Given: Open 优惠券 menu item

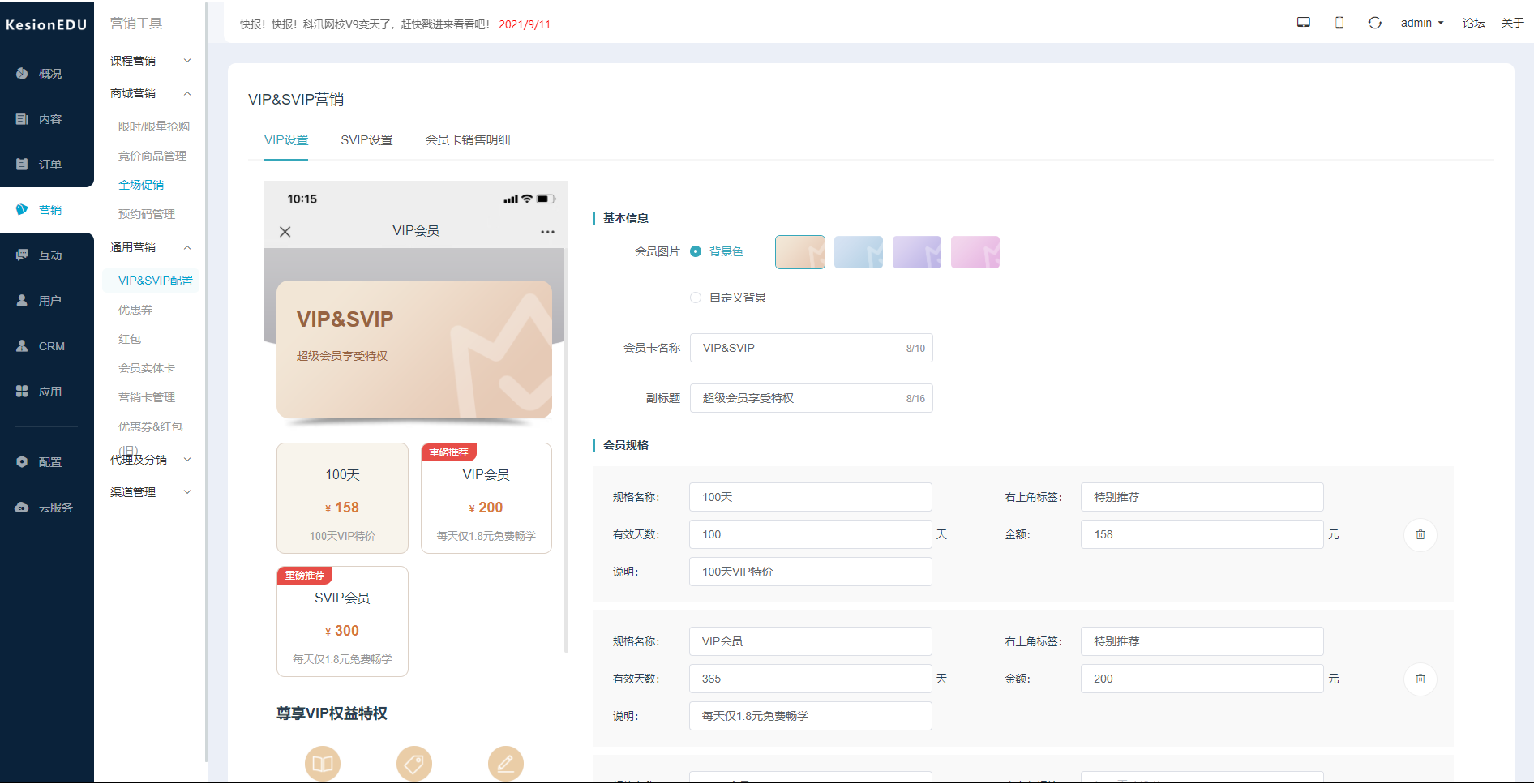Looking at the screenshot, I should click(135, 310).
